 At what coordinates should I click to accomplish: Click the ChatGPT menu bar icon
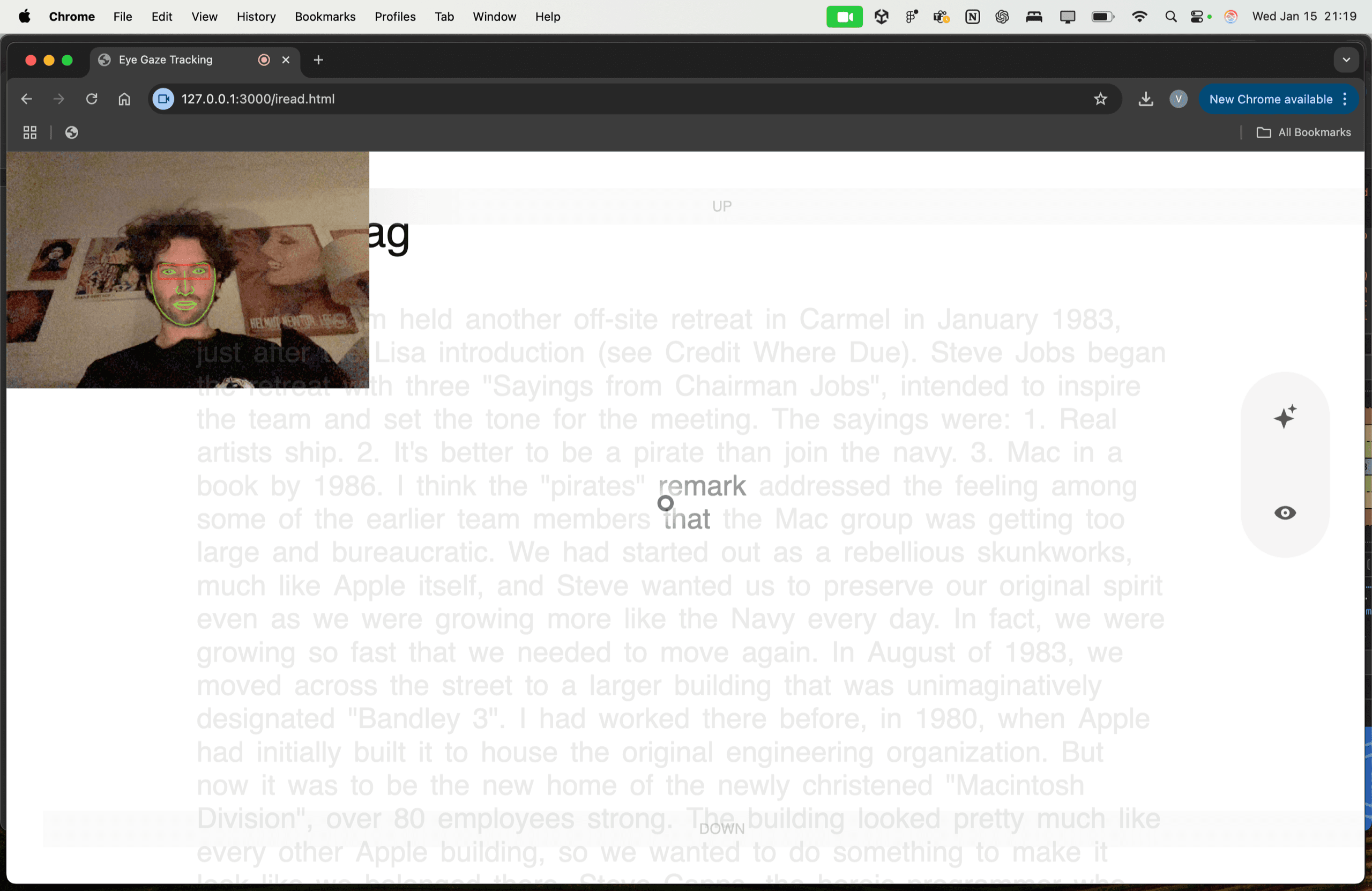coord(1003,17)
